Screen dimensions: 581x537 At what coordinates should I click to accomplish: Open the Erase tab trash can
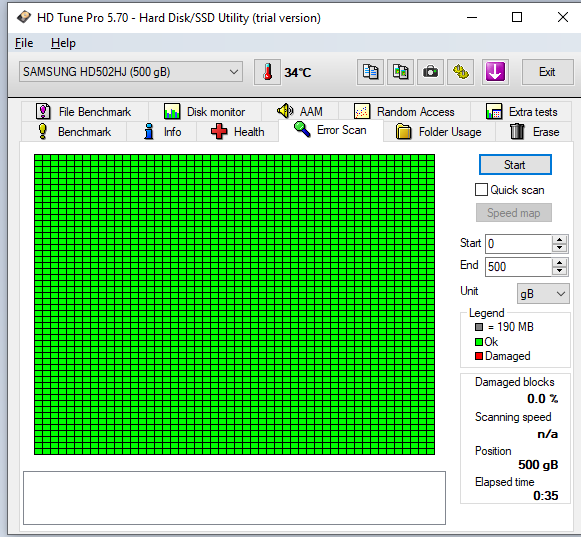[x=534, y=132]
